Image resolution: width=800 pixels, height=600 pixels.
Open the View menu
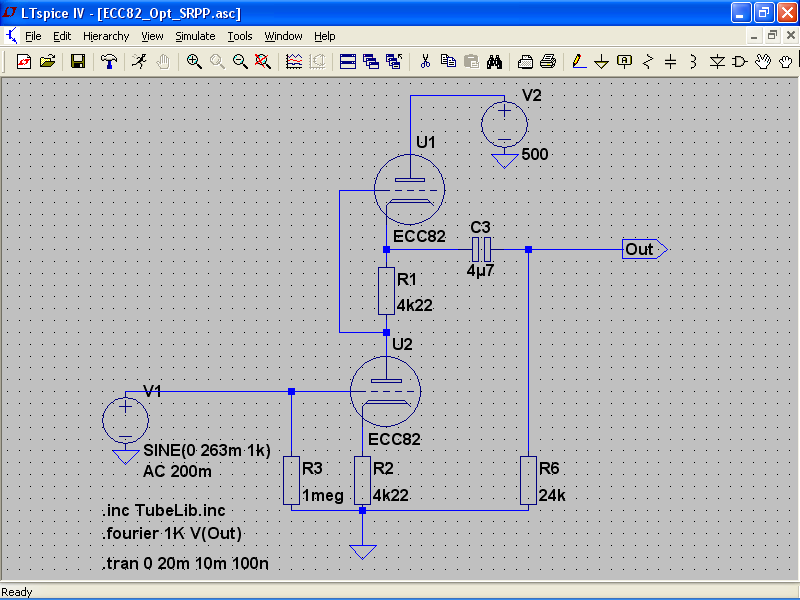(x=152, y=36)
